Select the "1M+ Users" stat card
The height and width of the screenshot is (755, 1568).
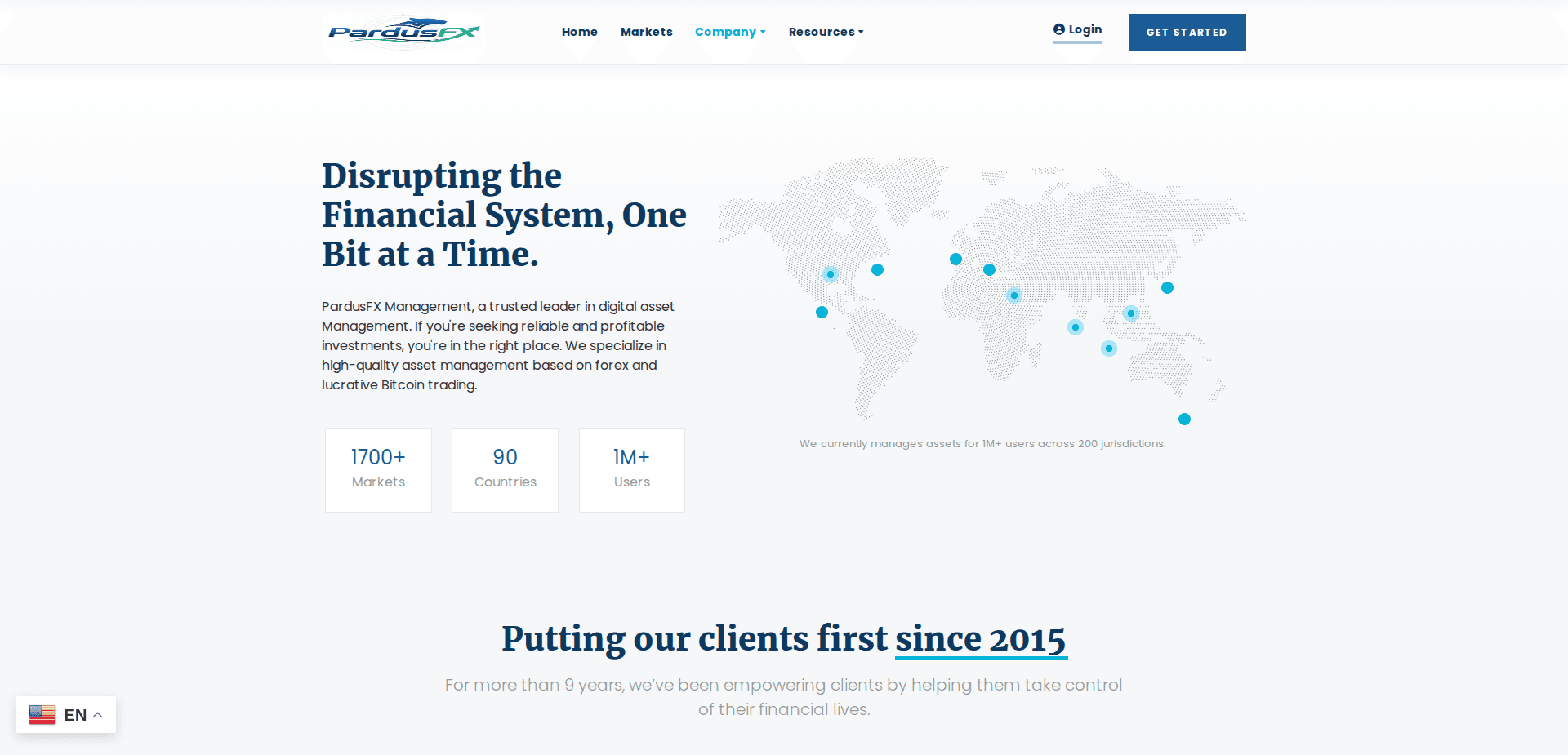click(x=631, y=469)
